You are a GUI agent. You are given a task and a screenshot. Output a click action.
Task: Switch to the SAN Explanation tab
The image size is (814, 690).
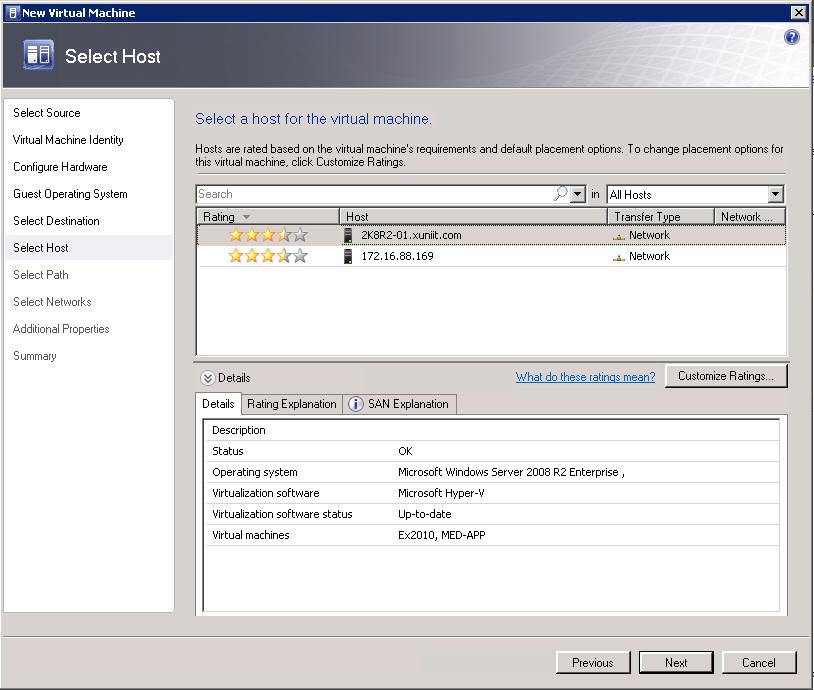[400, 404]
